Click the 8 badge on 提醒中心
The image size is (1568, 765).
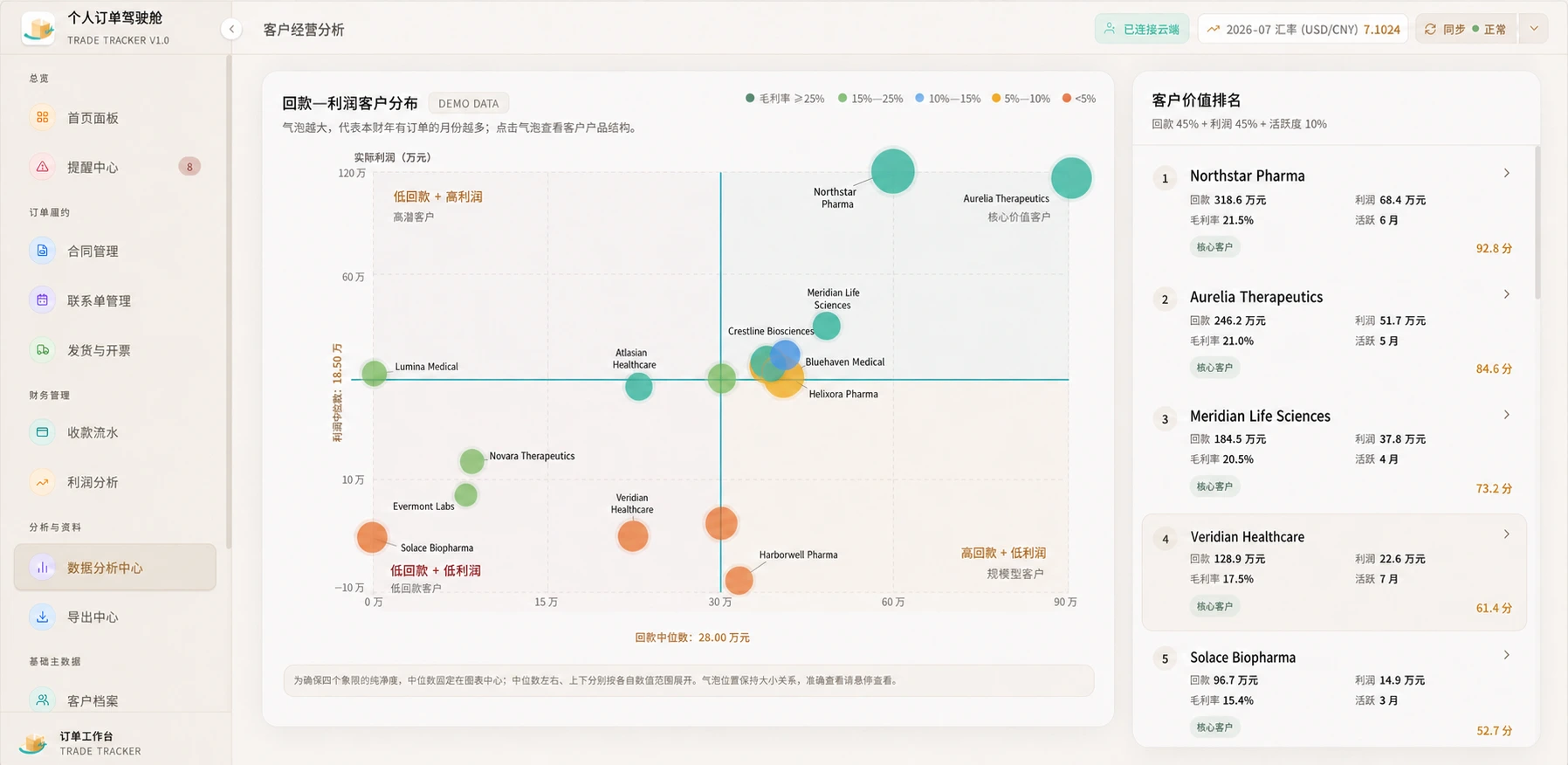pyautogui.click(x=189, y=167)
